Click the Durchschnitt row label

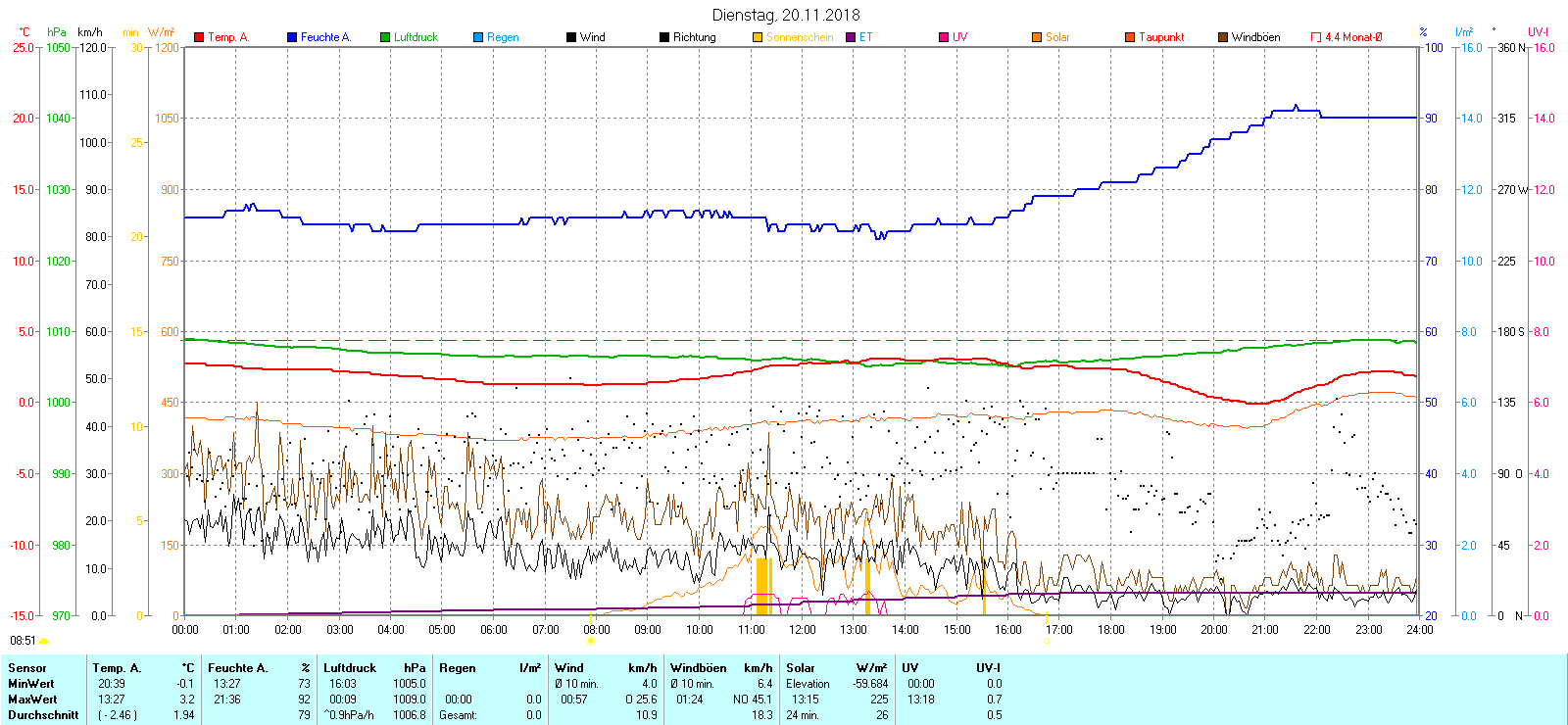click(43, 715)
